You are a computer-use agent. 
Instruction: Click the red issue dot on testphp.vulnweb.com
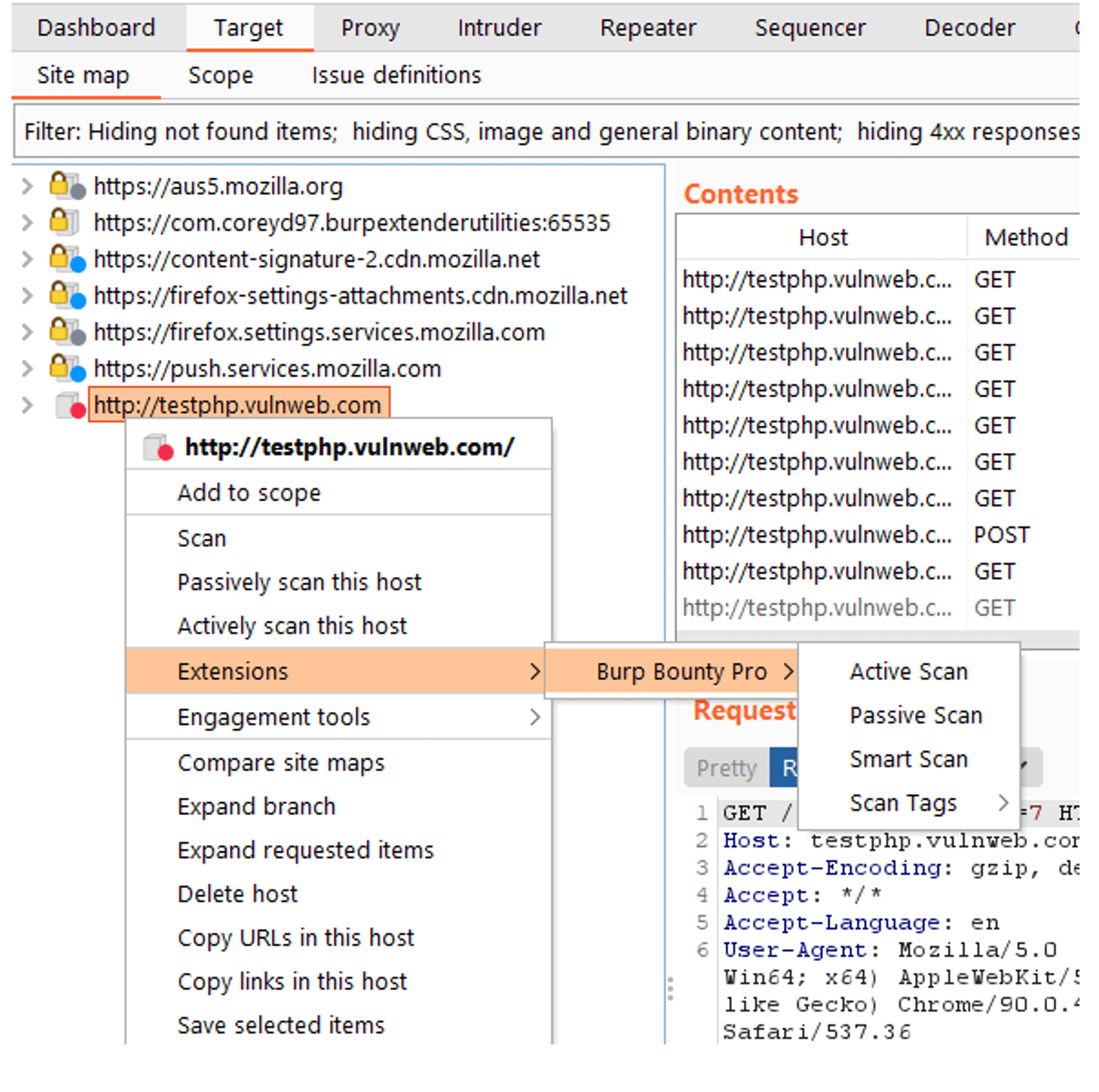pyautogui.click(x=76, y=412)
